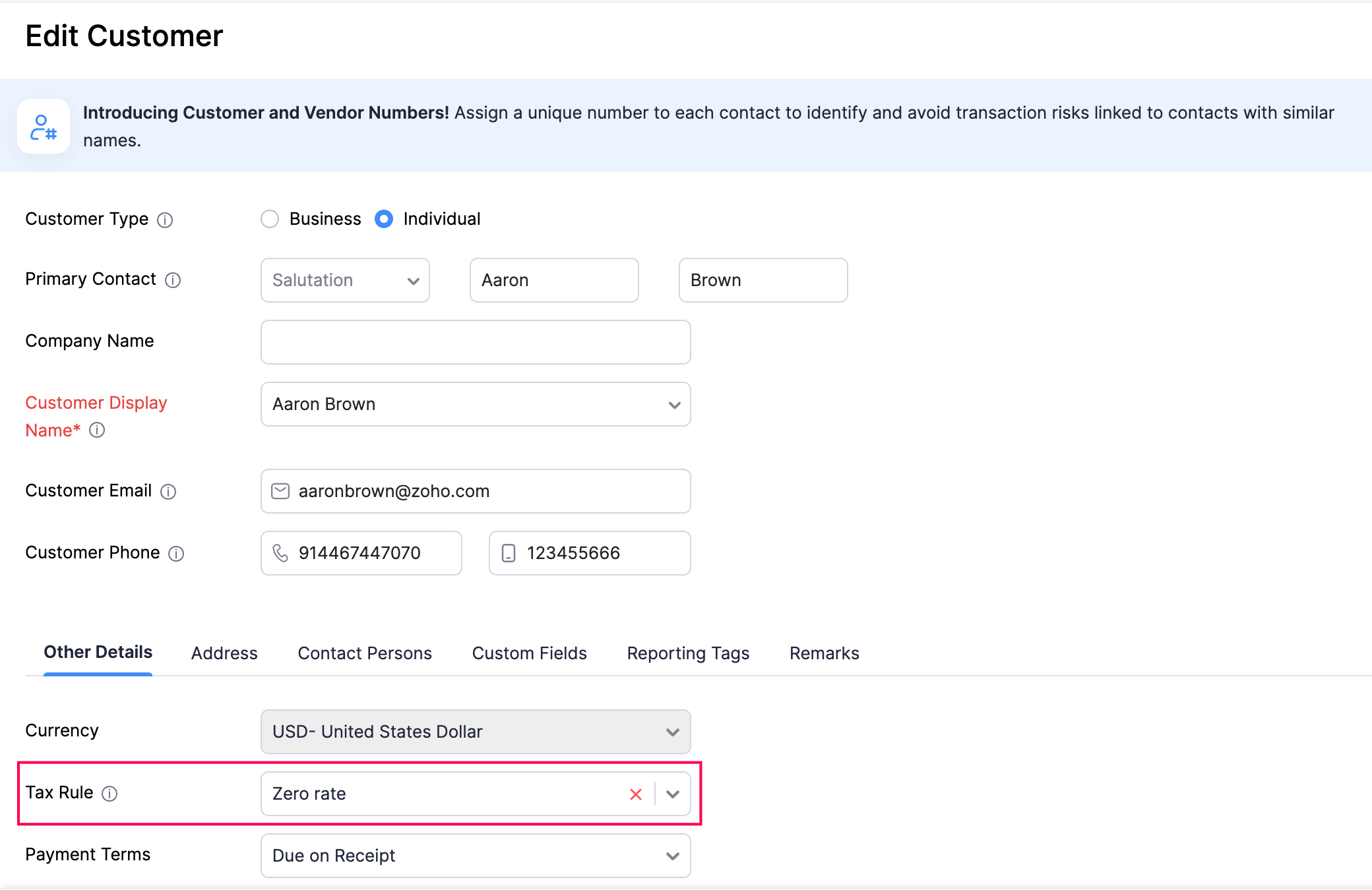Select the Business customer type
The height and width of the screenshot is (890, 1372).
click(270, 219)
